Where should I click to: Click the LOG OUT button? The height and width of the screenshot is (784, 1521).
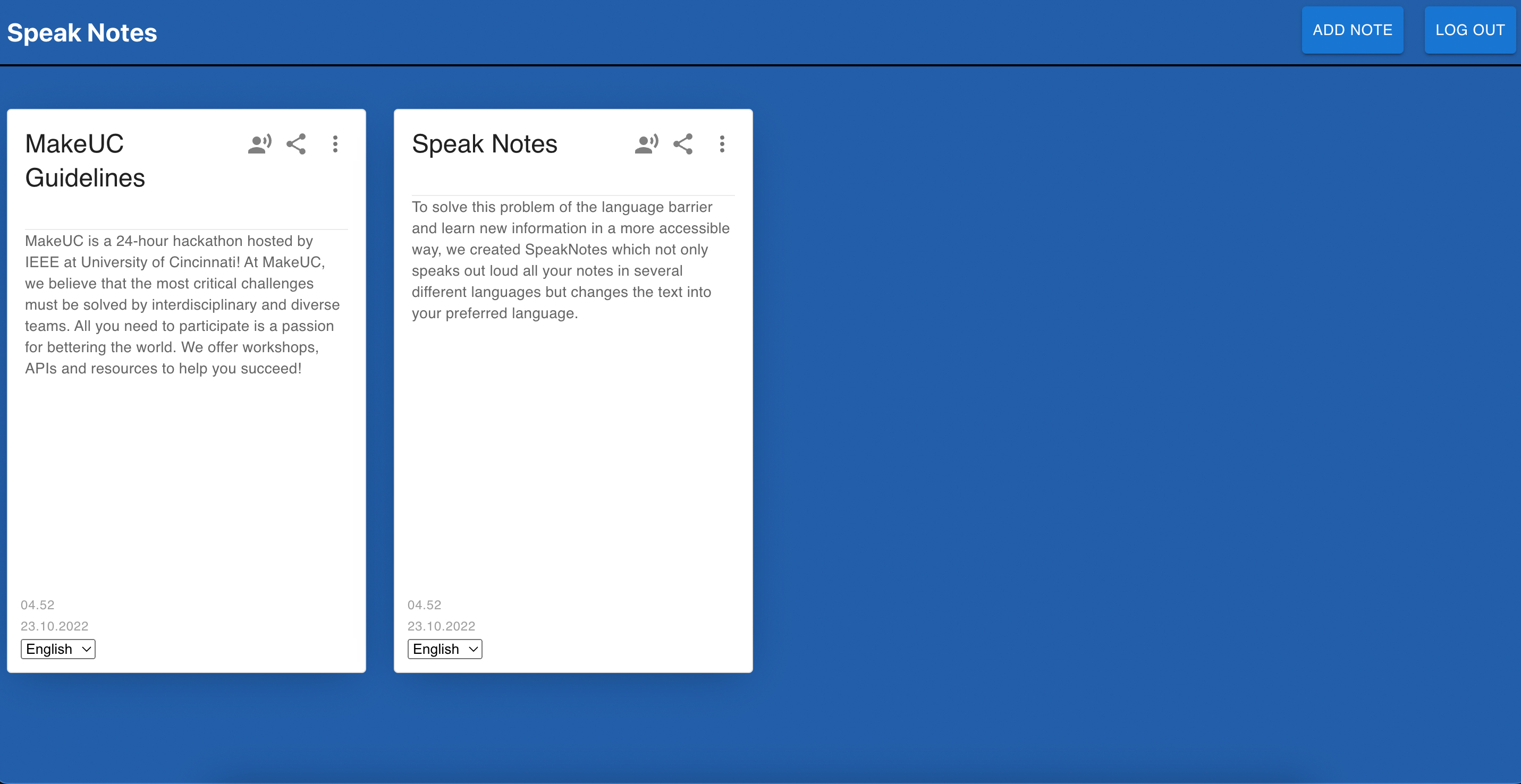1469,30
